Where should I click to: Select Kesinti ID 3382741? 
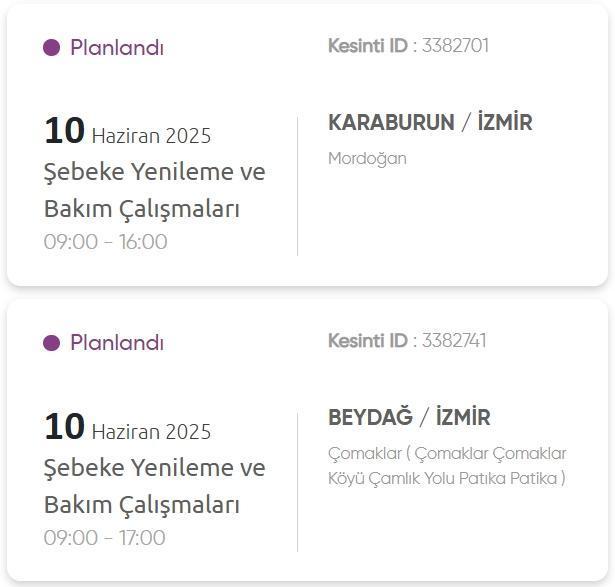tap(454, 340)
